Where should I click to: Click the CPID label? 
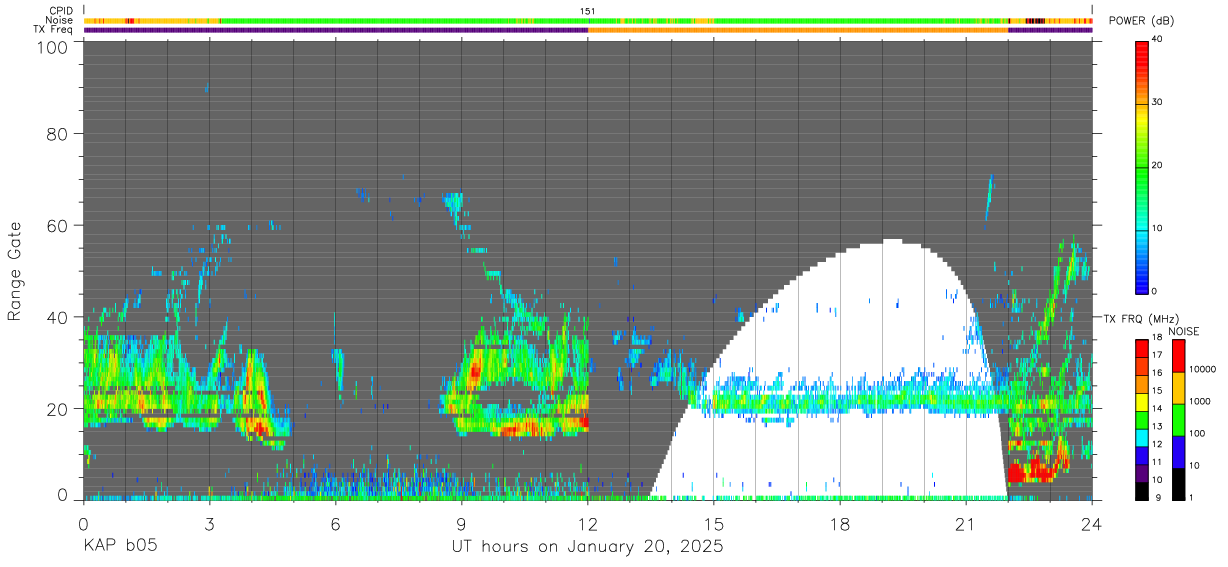point(59,11)
